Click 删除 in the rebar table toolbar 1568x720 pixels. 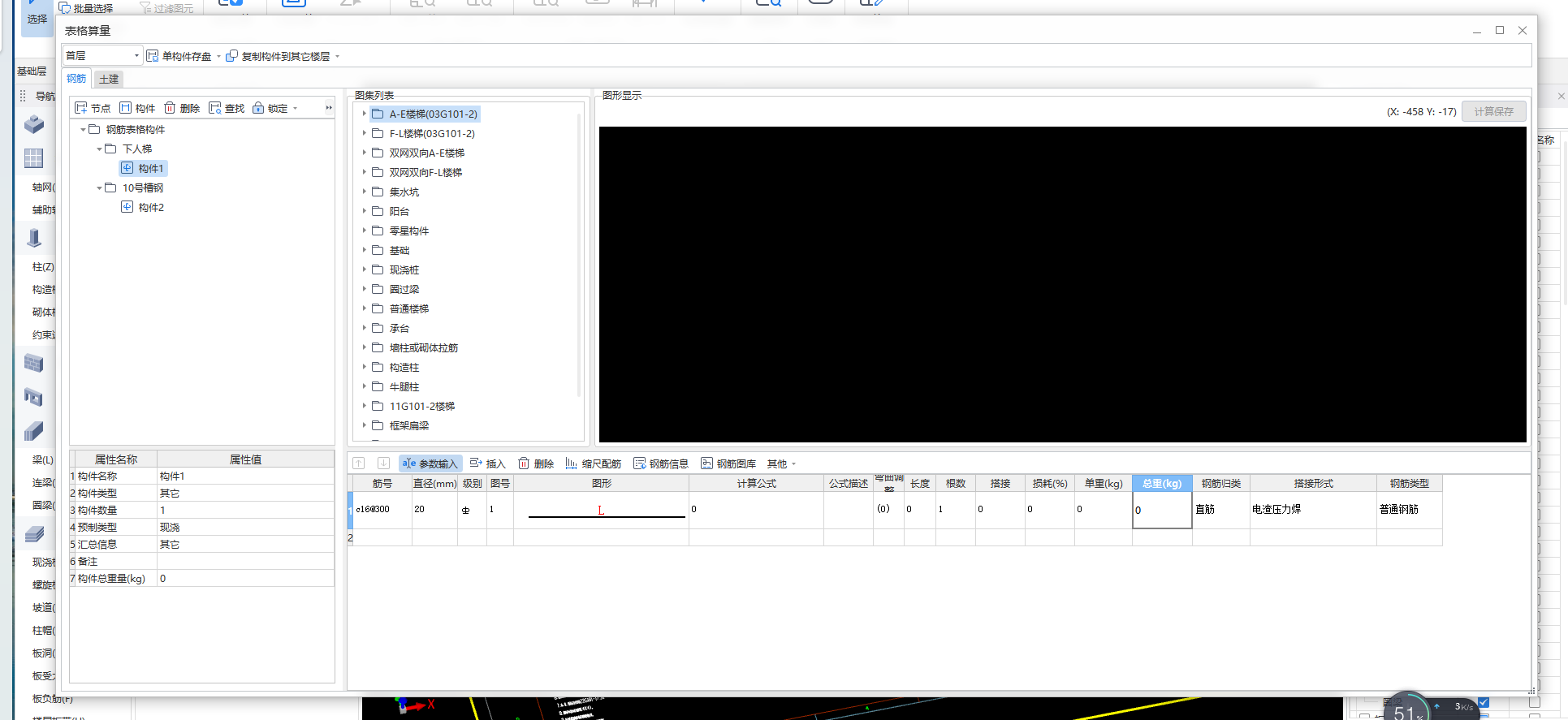(536, 463)
